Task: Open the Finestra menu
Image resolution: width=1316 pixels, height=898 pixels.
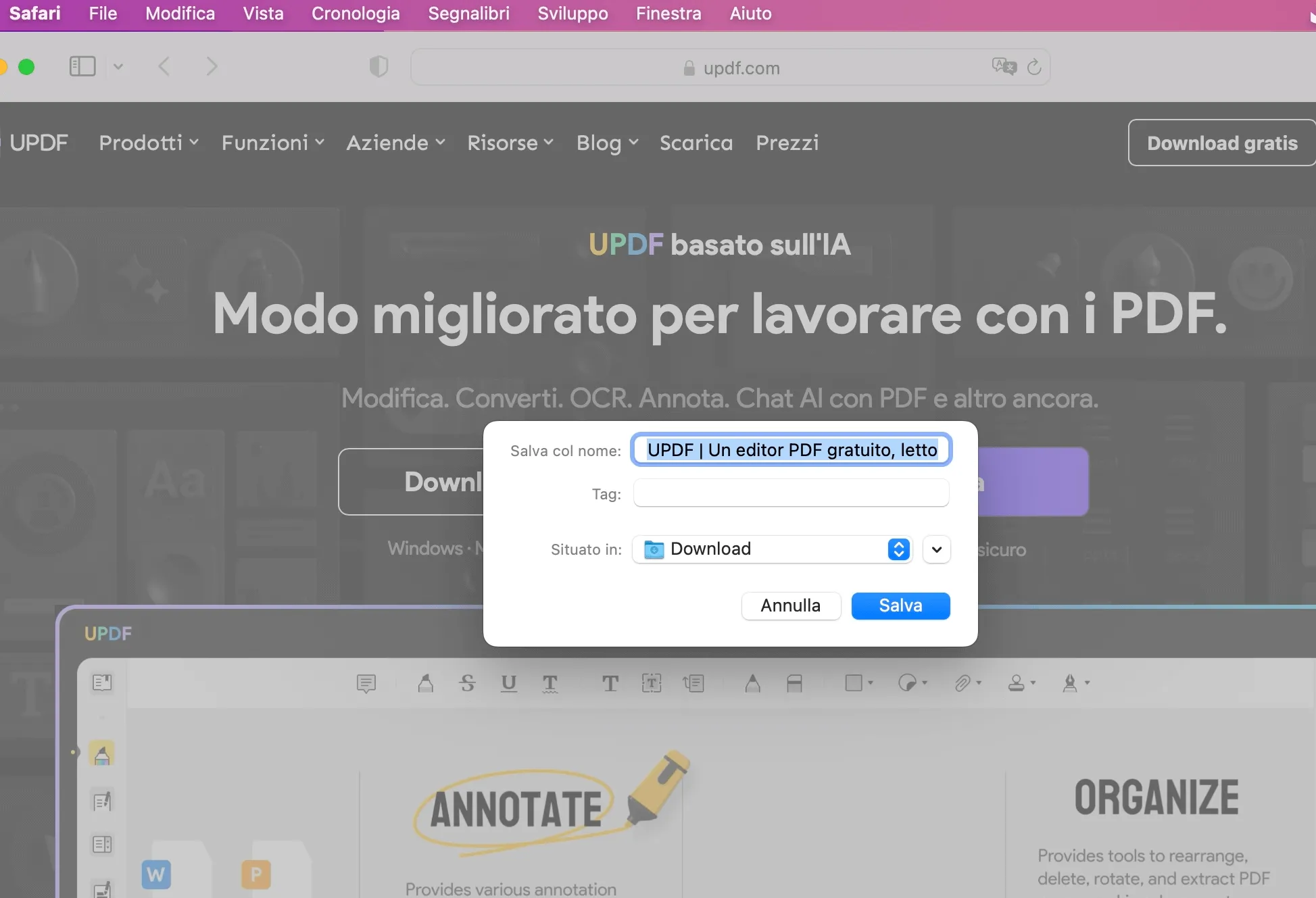Action: point(668,14)
